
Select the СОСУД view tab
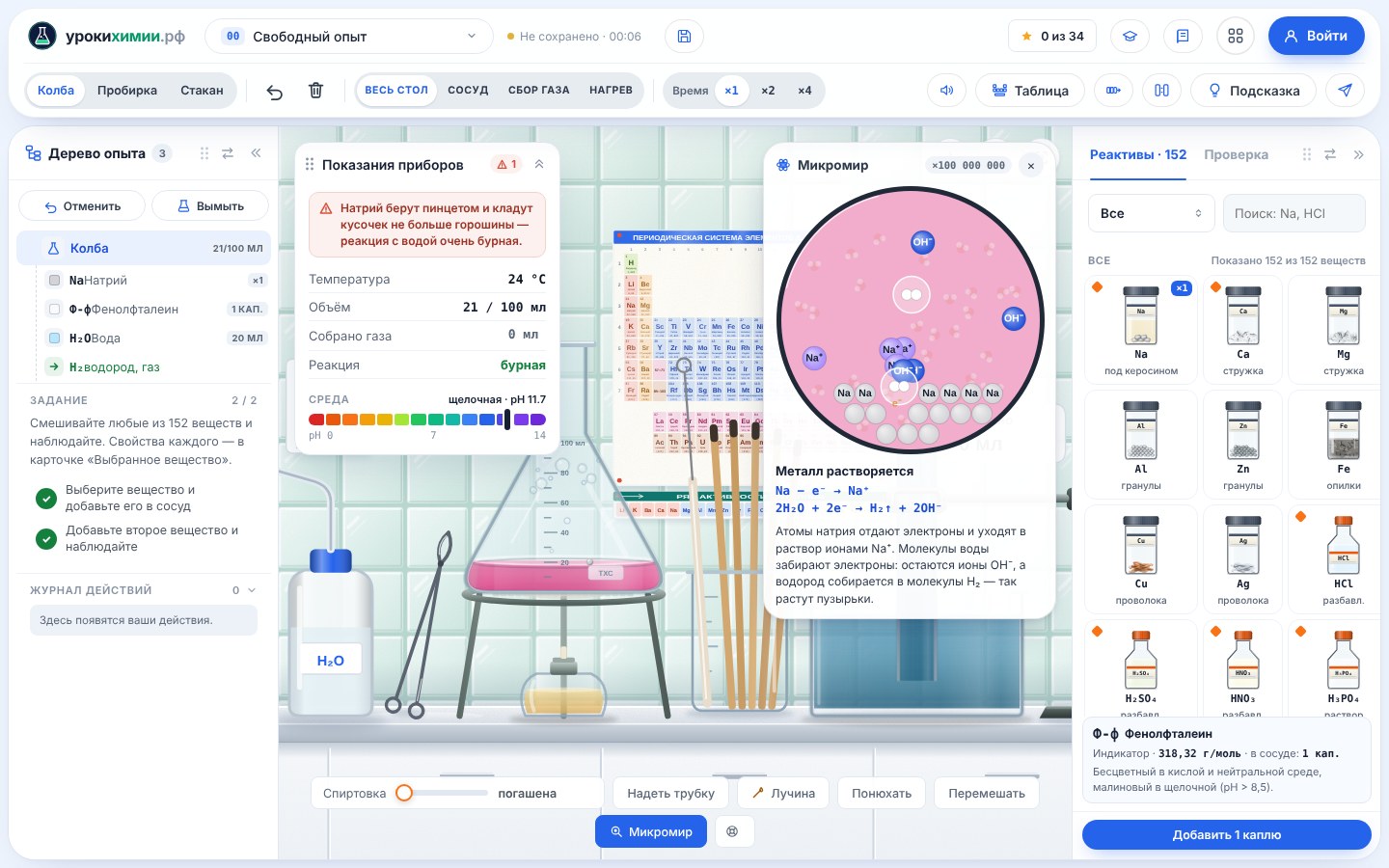click(x=468, y=91)
